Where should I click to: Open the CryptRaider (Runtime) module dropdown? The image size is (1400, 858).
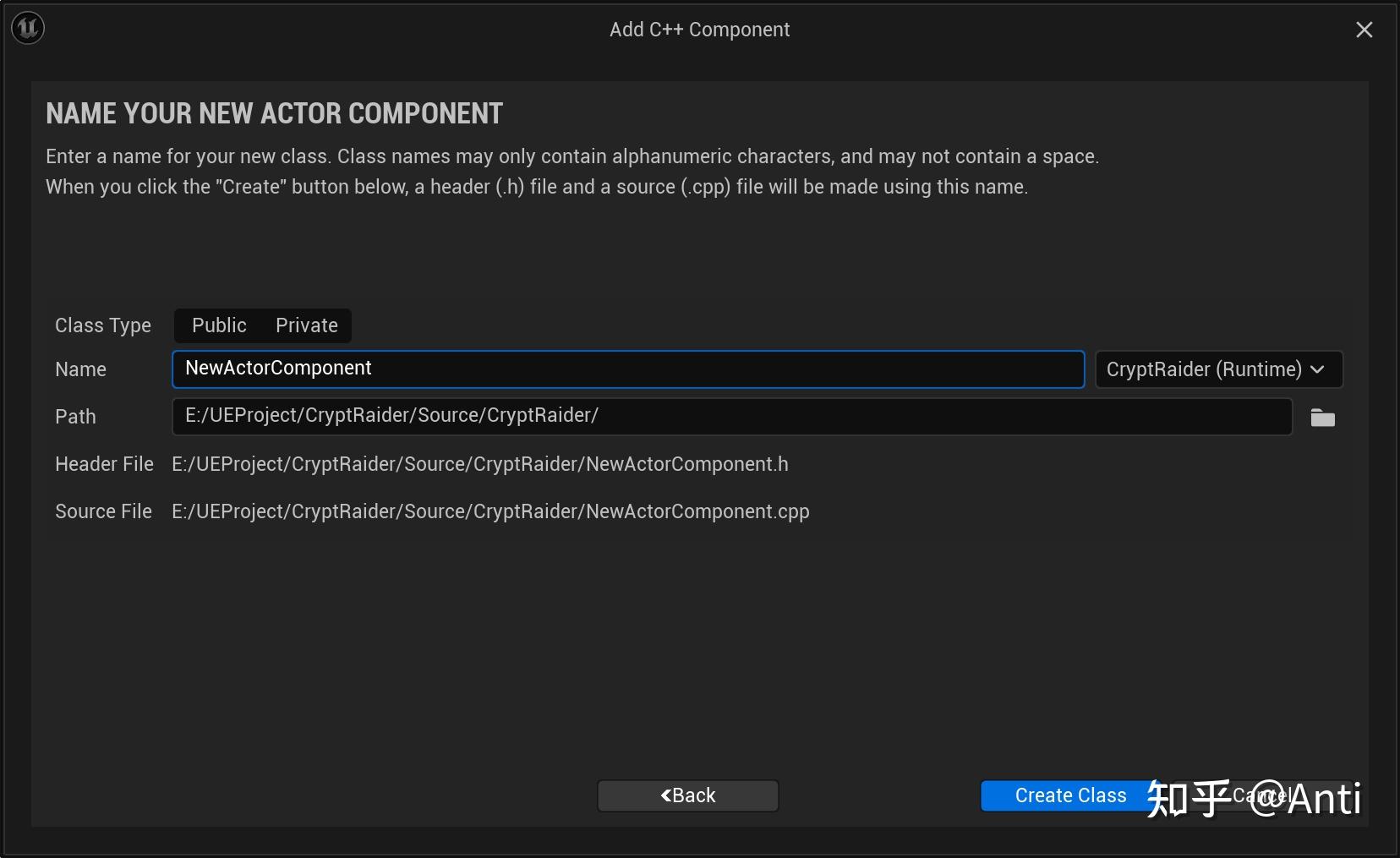point(1217,369)
